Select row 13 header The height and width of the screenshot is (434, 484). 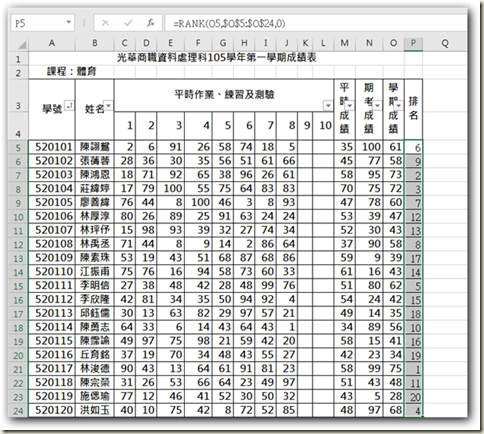click(x=18, y=258)
